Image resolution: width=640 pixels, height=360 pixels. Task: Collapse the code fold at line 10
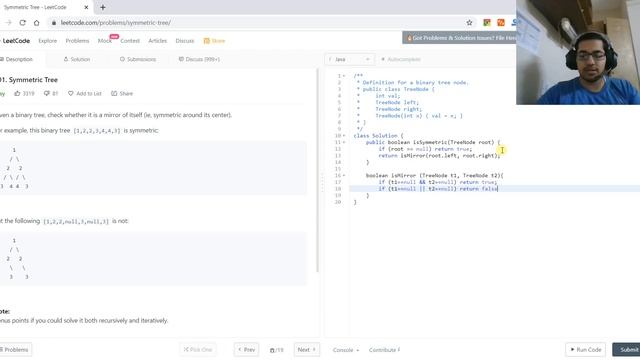click(344, 136)
